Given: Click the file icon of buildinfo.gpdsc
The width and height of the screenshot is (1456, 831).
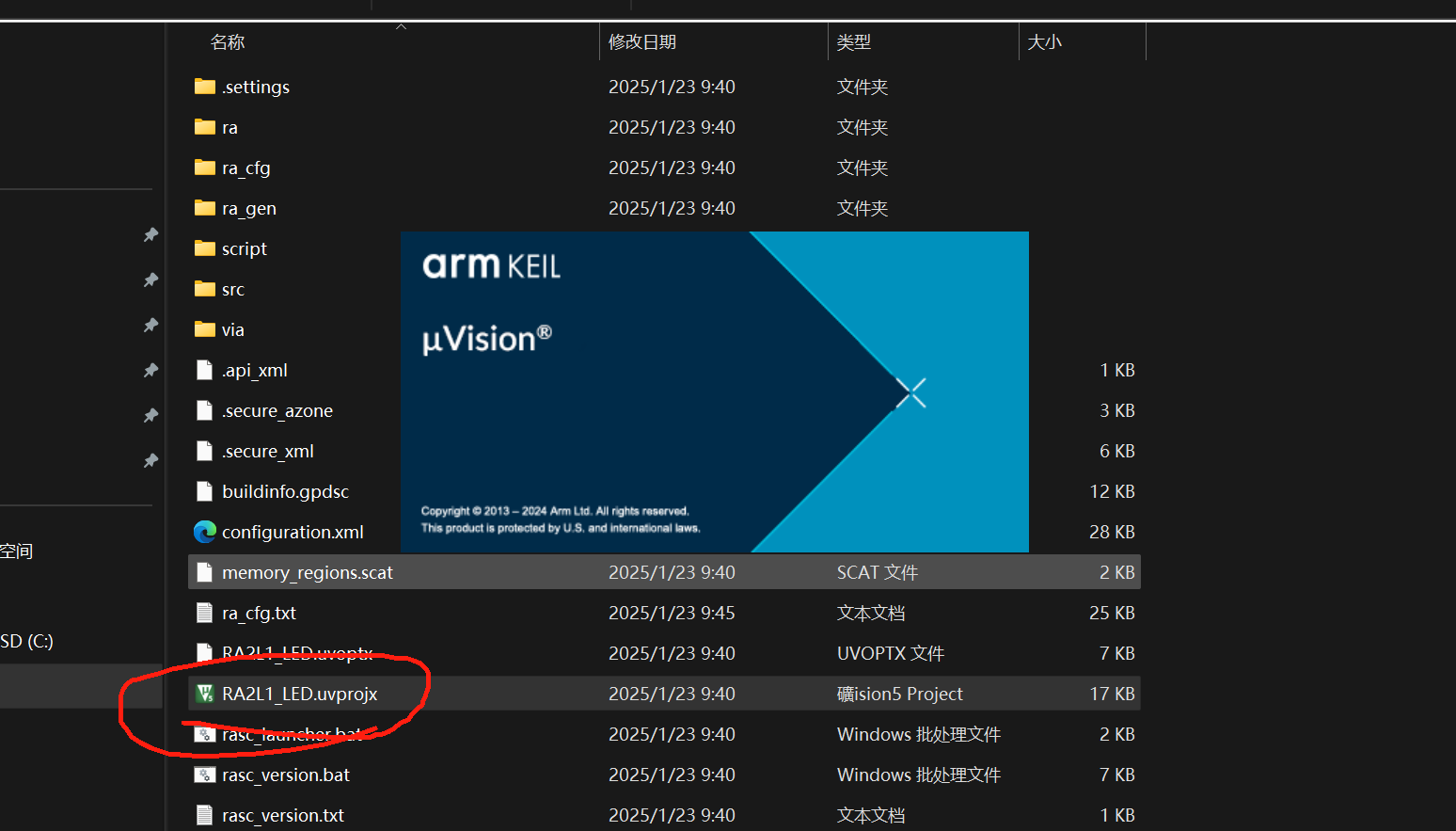Looking at the screenshot, I should 204,491.
